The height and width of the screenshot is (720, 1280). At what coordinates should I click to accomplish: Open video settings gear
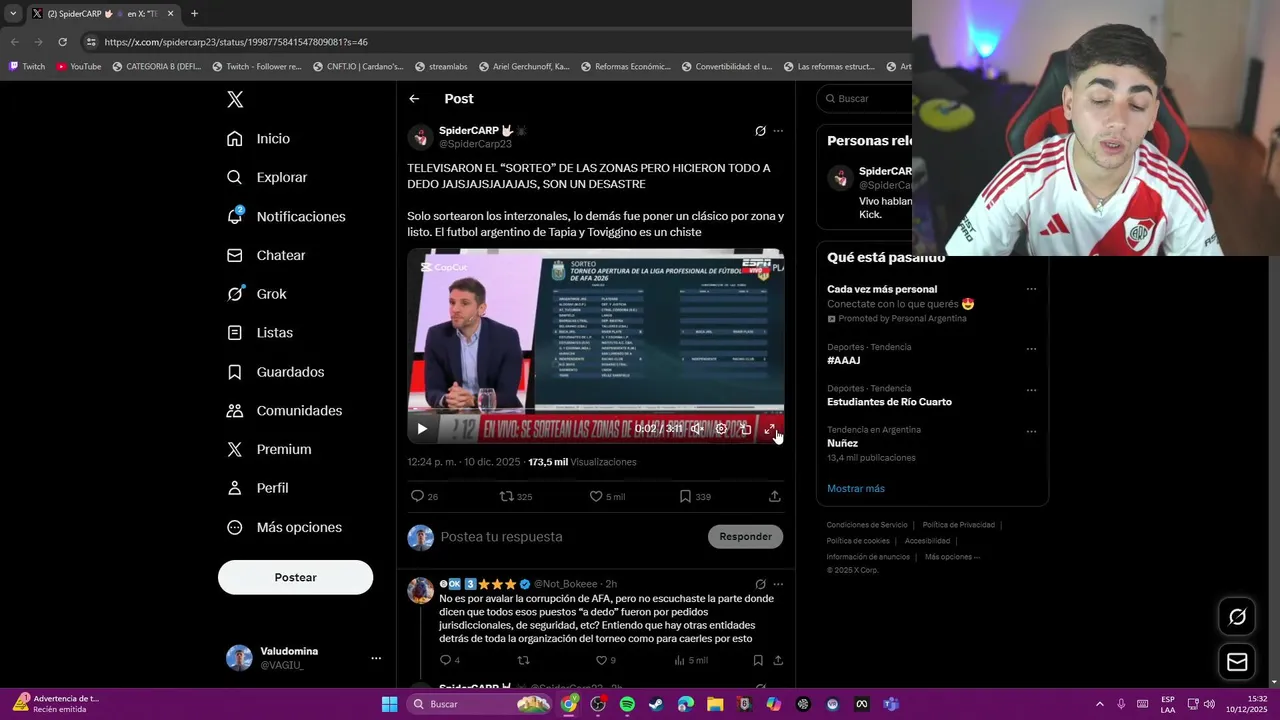click(x=721, y=429)
